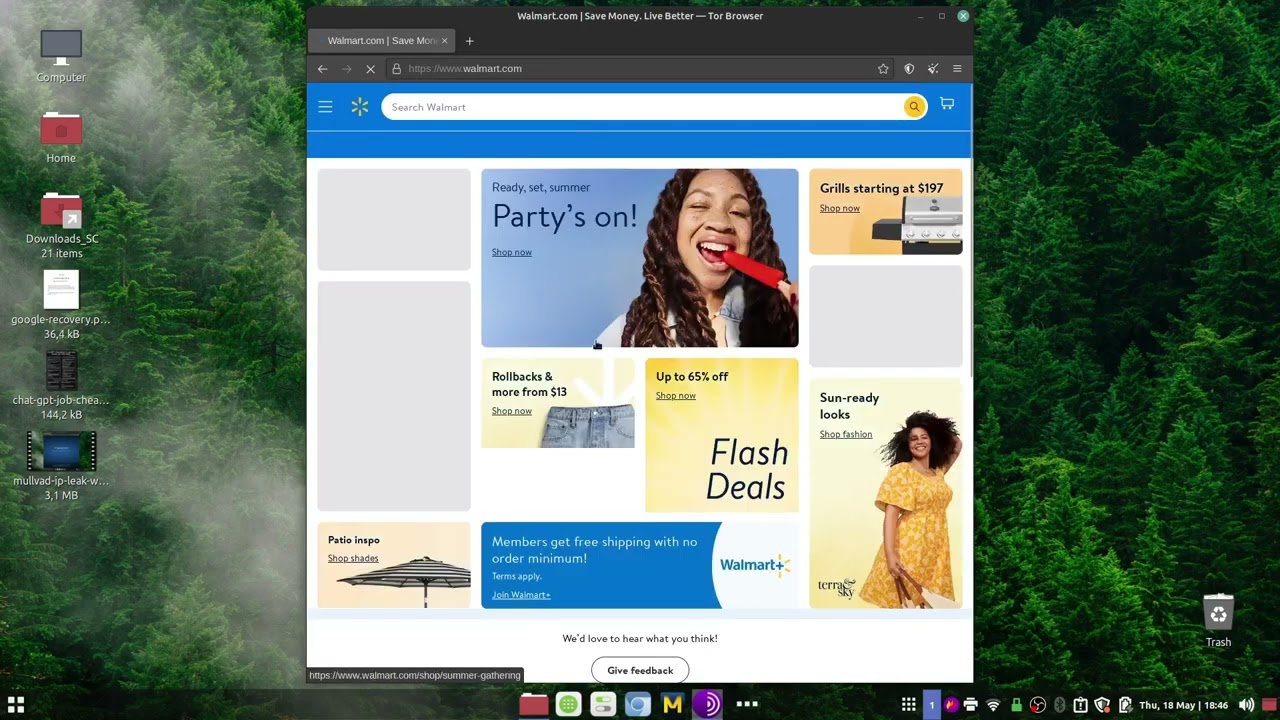Click the New Identity broom icon

(933, 69)
